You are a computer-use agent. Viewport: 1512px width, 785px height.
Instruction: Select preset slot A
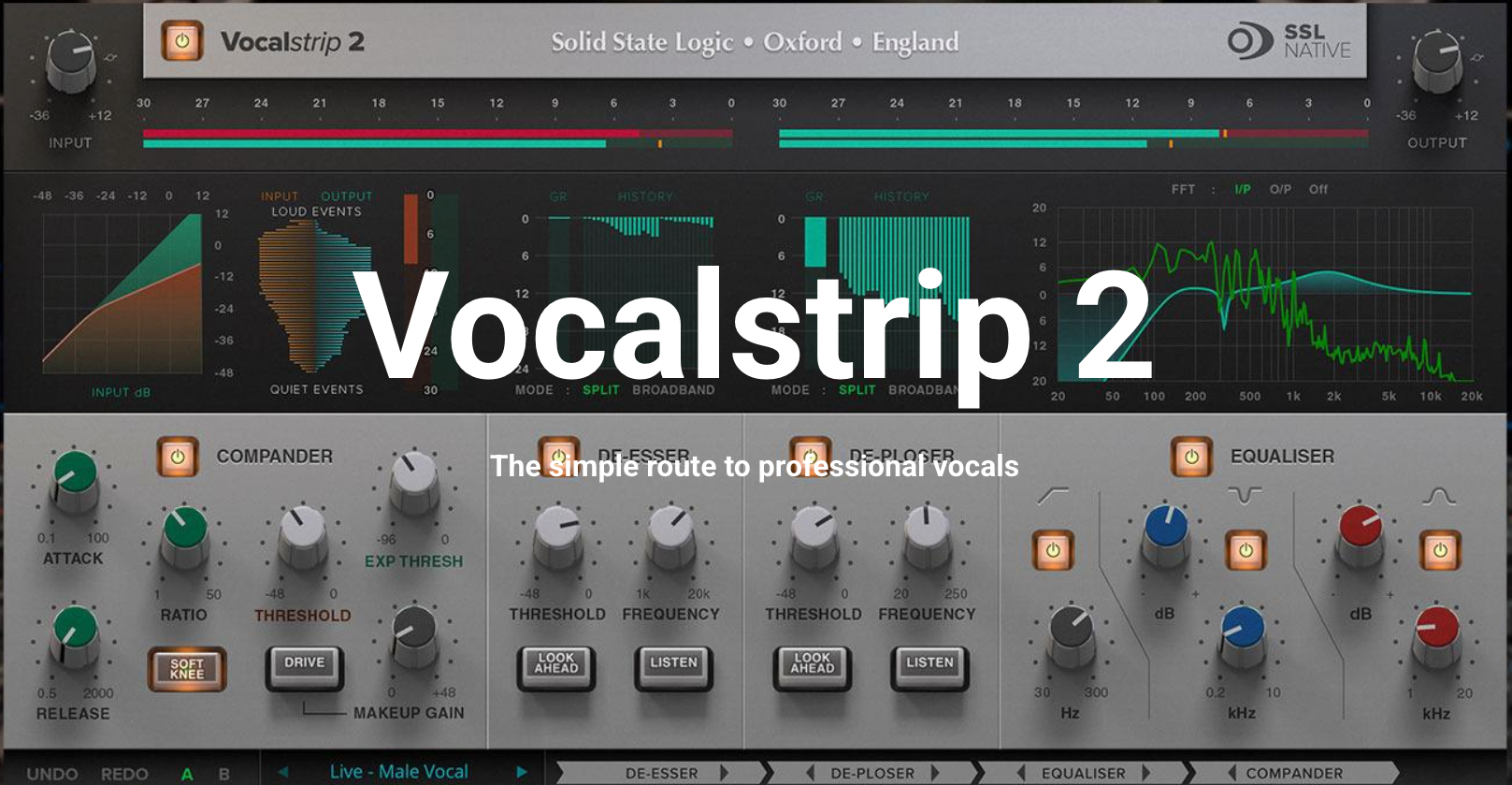click(x=187, y=774)
